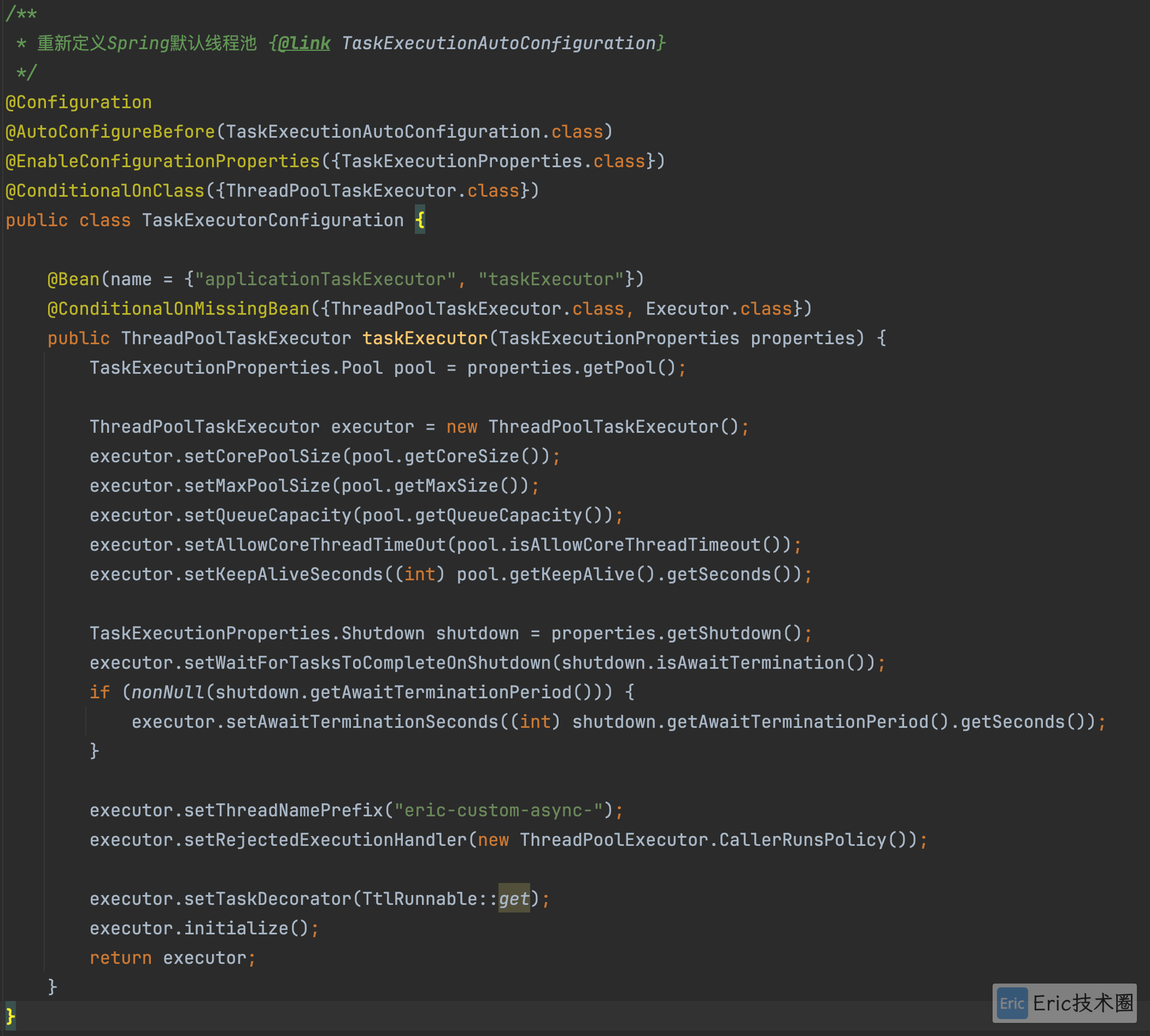Viewport: 1150px width, 1036px height.
Task: Click the yellow closing brace of the class
Action: [x=10, y=1017]
